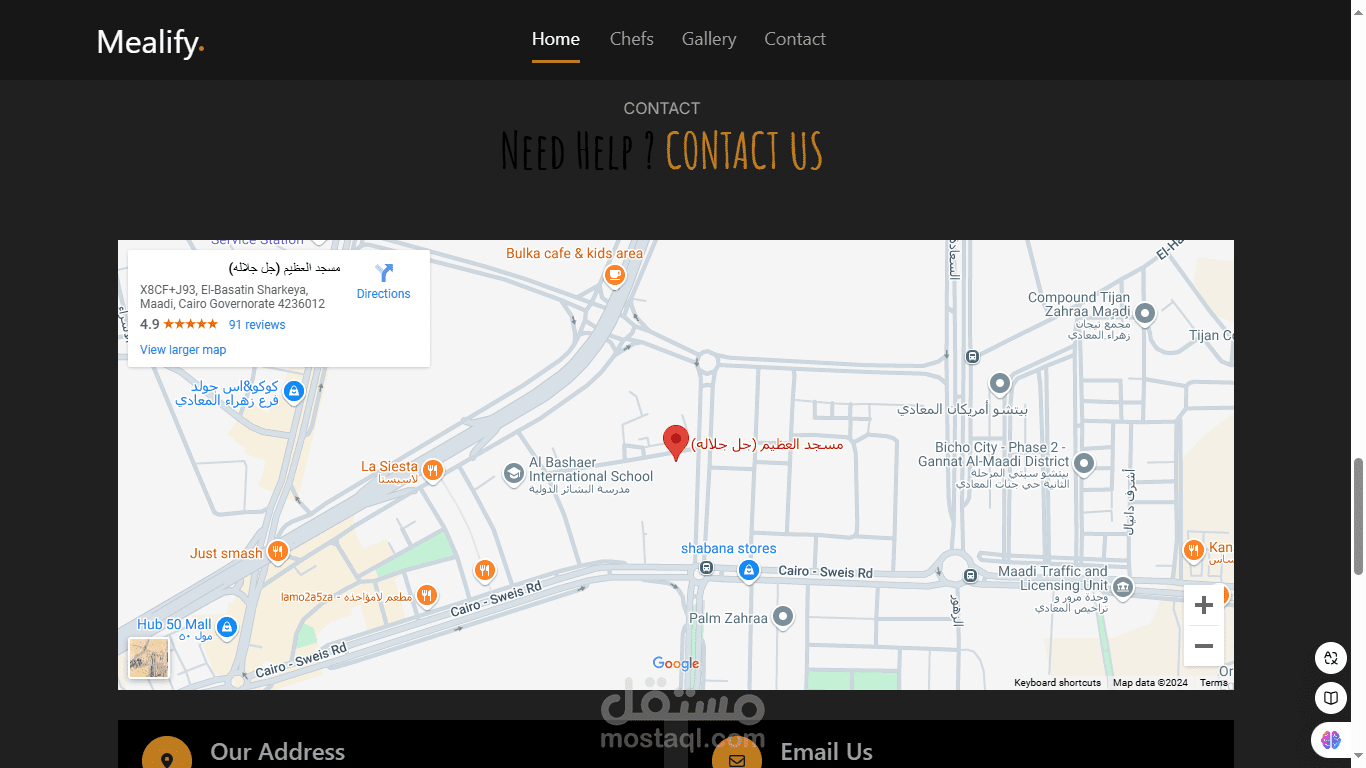Viewport: 1366px width, 768px height.
Task: Click the Palm Zahraa location marker
Action: [783, 617]
